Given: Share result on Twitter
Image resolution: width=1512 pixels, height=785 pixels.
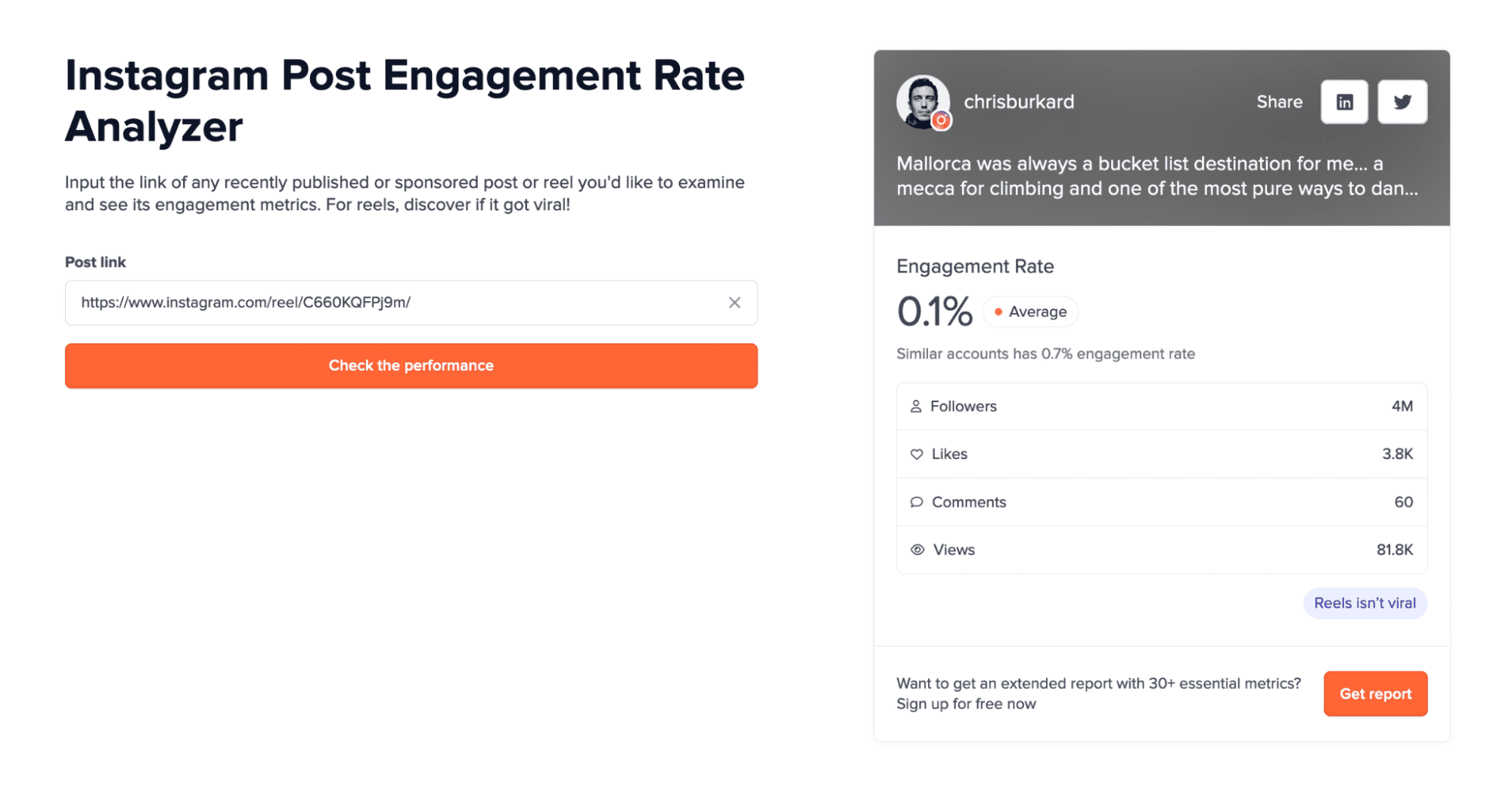Looking at the screenshot, I should (1402, 102).
